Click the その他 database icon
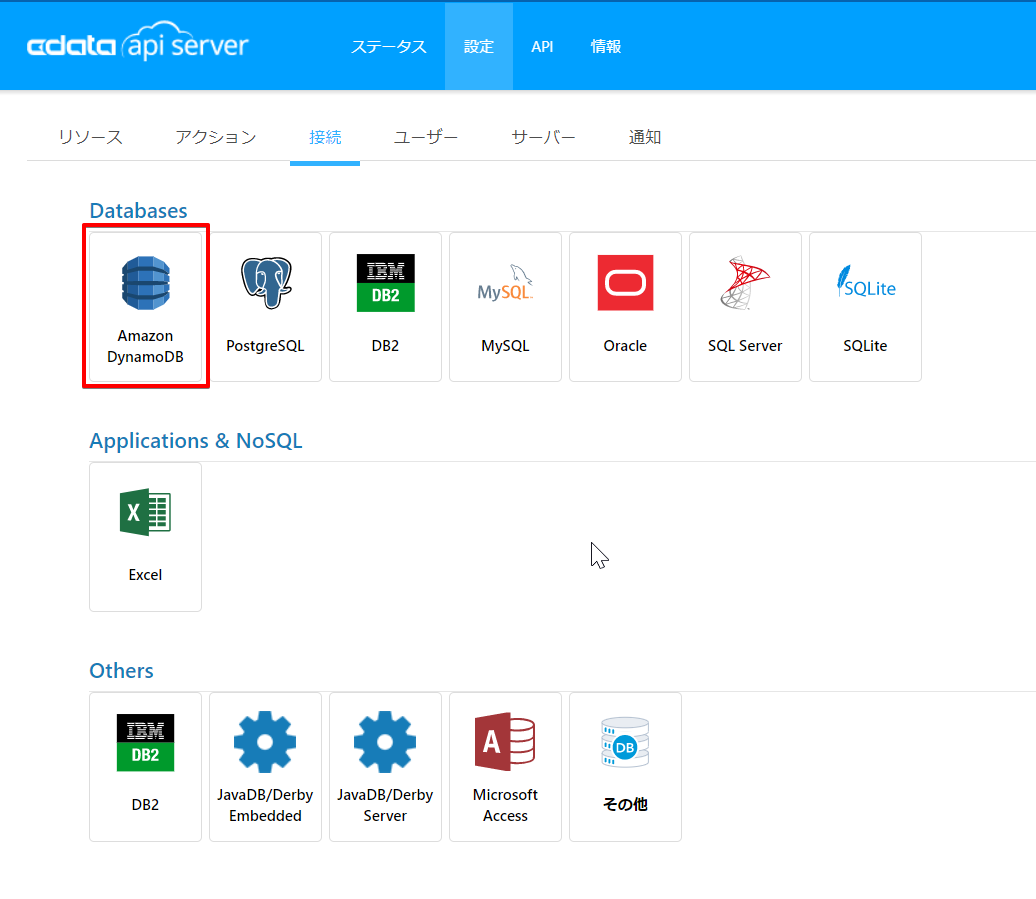Viewport: 1036px width, 899px height. 625,742
